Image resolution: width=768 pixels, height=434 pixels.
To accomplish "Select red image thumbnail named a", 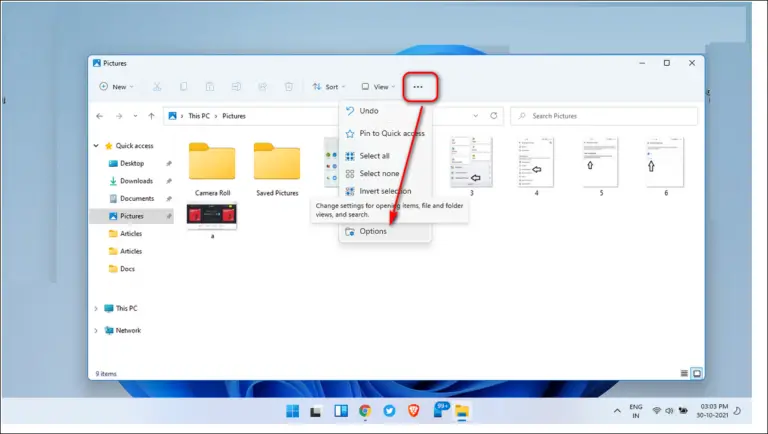I will (x=212, y=220).
